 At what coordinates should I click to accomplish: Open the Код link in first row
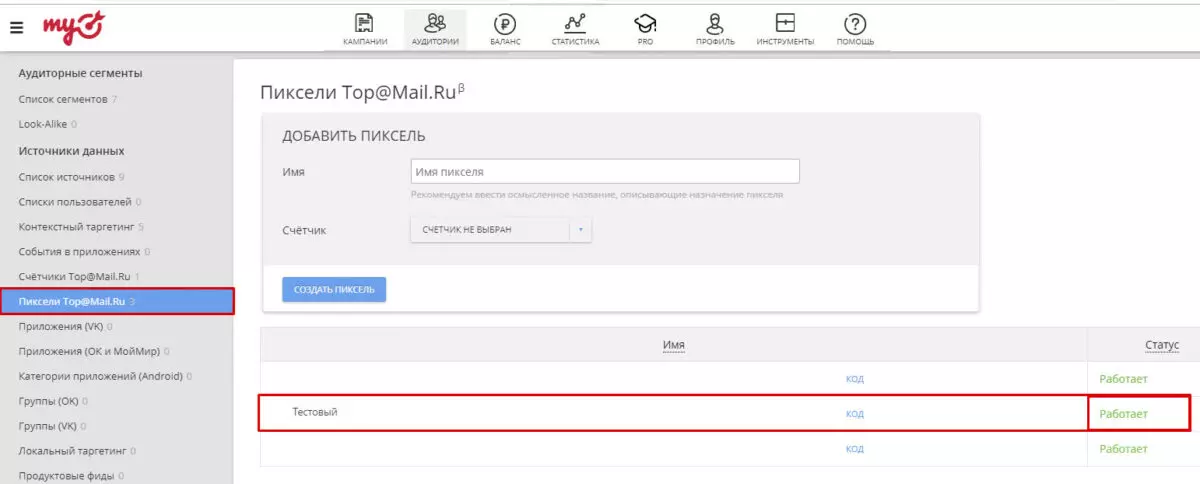click(x=854, y=379)
